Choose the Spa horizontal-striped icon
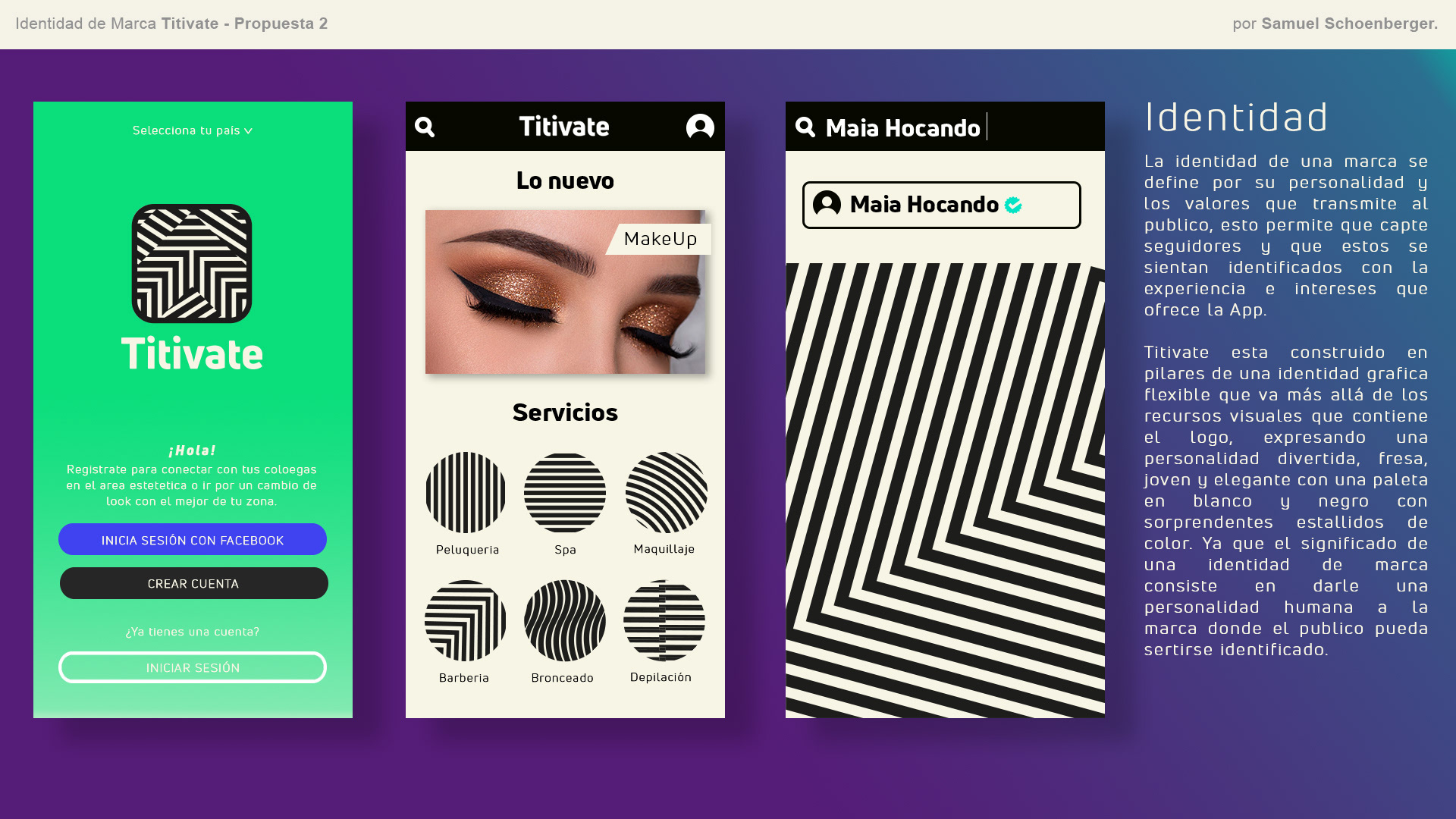This screenshot has height=819, width=1456. (x=565, y=493)
